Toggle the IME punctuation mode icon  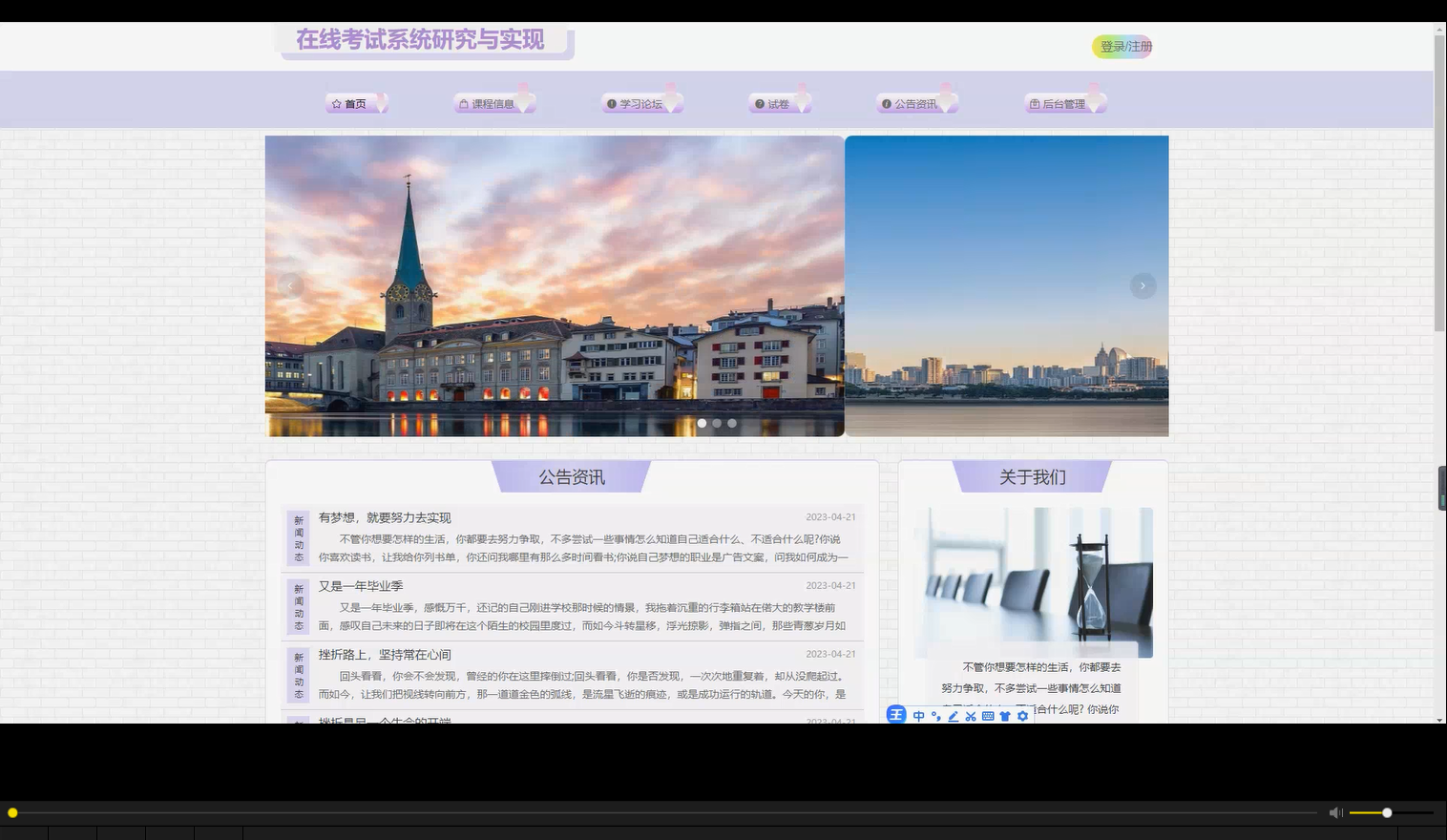click(x=935, y=716)
